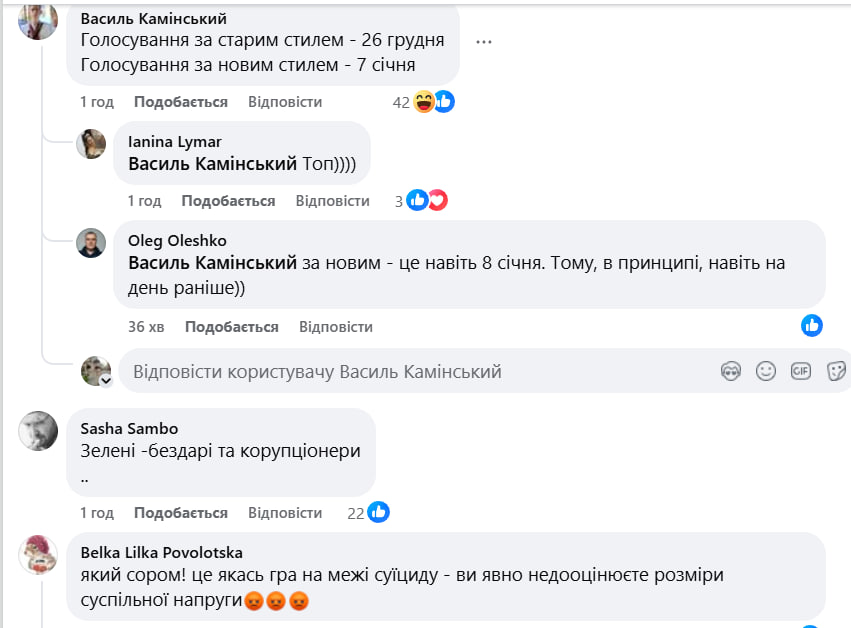851x628 pixels.
Task: Open the sticker picker in reply box
Action: pyautogui.click(x=836, y=371)
